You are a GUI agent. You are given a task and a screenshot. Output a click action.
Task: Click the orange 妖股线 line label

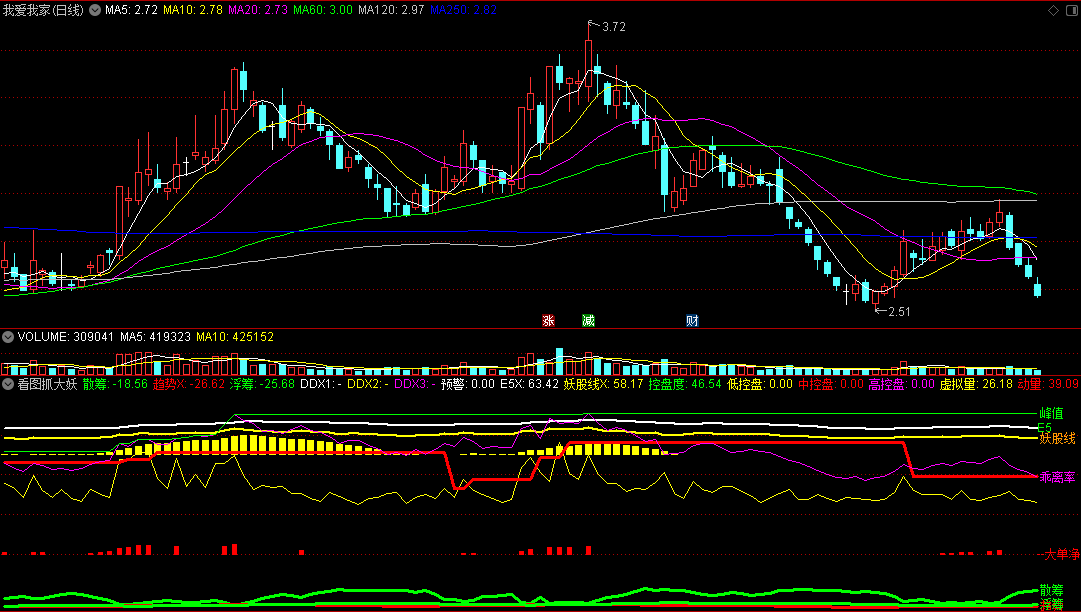[1058, 438]
